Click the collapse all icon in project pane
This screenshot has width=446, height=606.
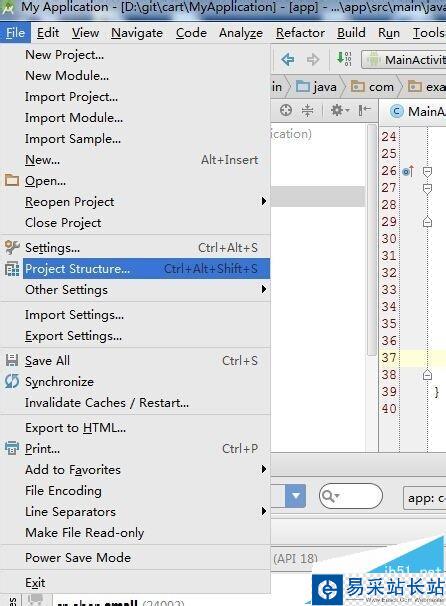308,111
